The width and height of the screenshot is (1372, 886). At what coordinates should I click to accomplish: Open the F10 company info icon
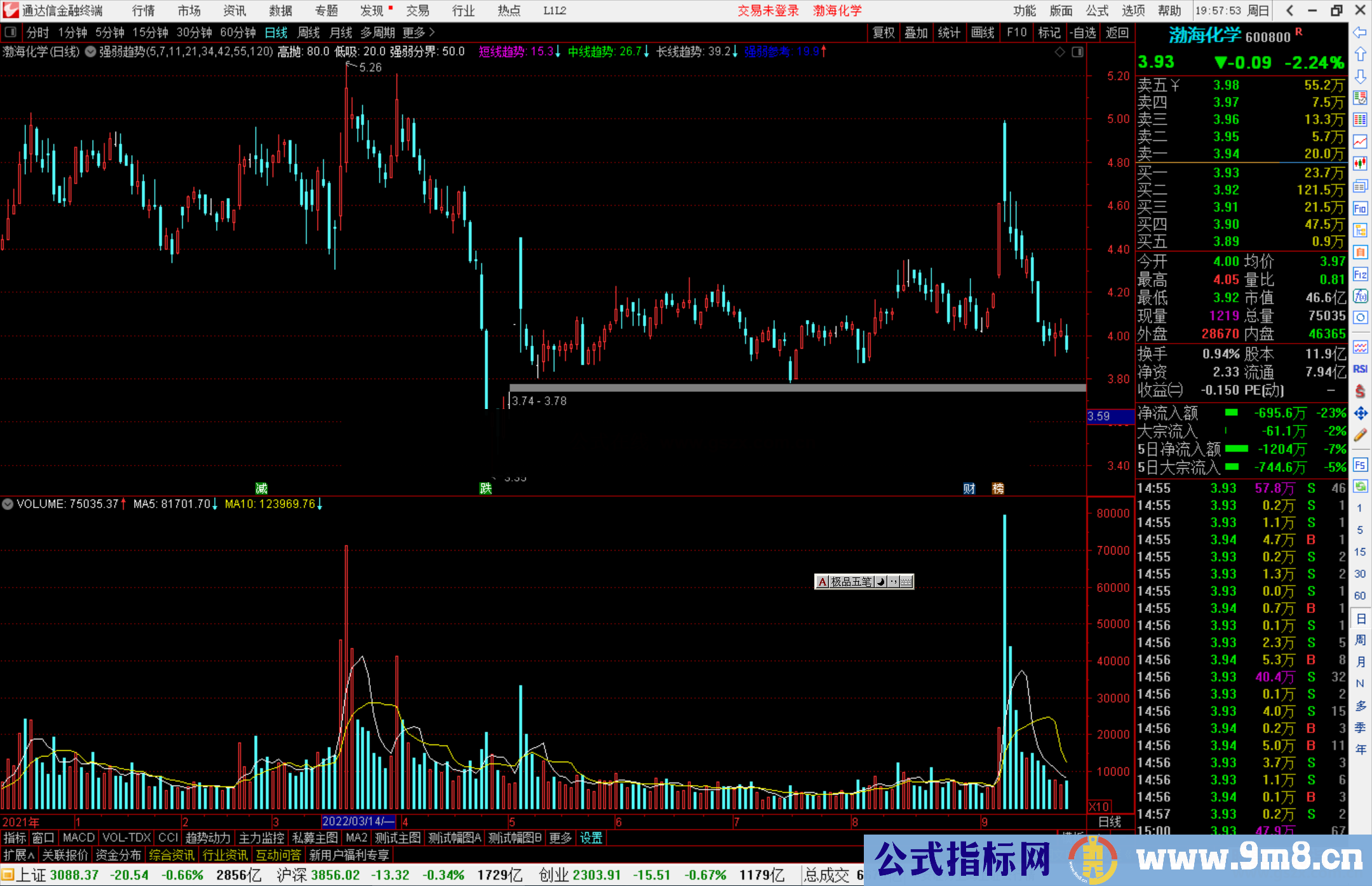[1360, 208]
